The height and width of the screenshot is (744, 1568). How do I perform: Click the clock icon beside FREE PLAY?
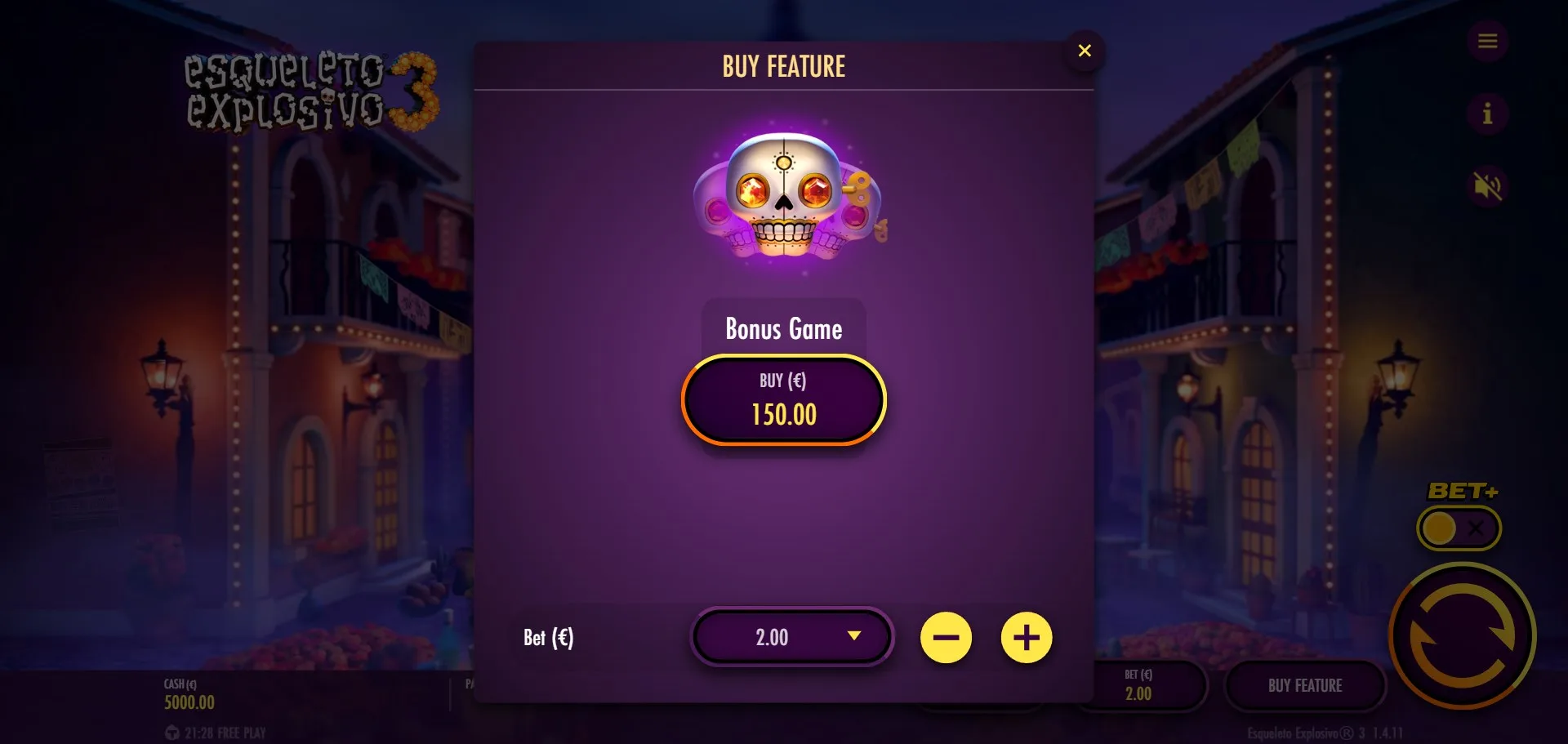171,733
